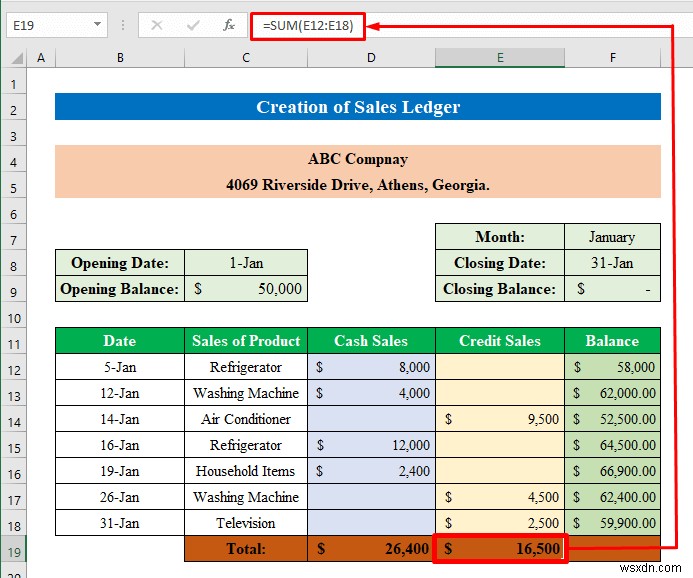Viewport: 693px width, 578px height.
Task: Select the '31-Jan' date cell in row 18
Action: (120, 523)
